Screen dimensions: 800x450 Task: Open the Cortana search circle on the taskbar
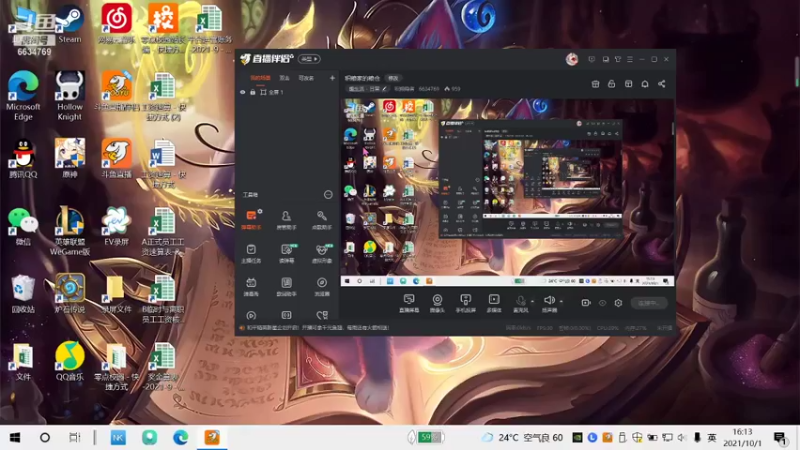pyautogui.click(x=45, y=437)
